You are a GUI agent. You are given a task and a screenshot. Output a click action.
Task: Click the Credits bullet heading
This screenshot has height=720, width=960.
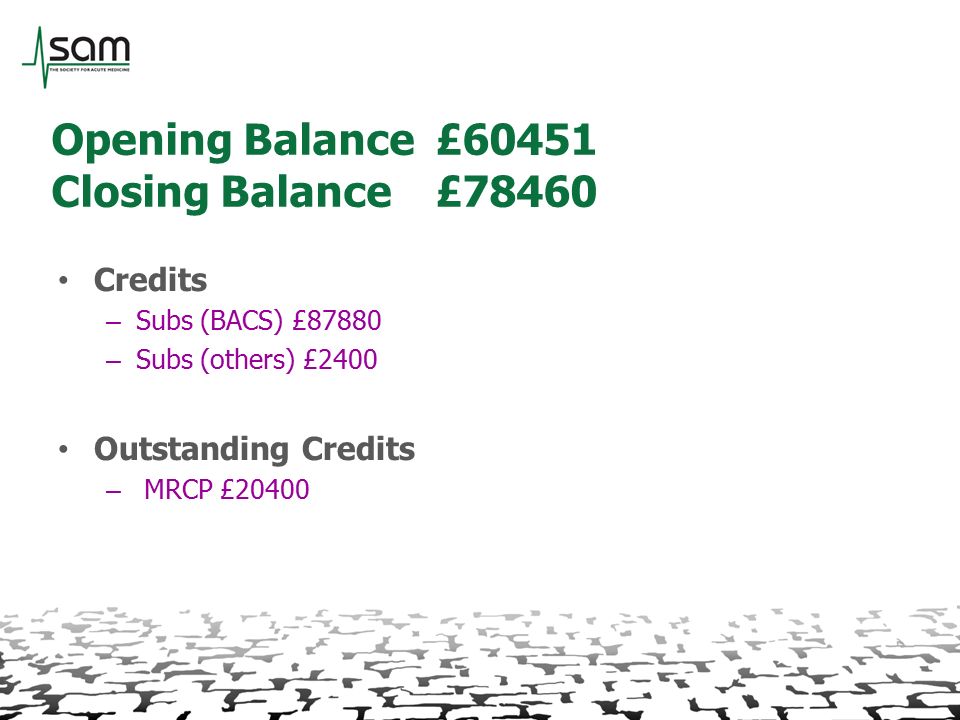(x=150, y=280)
